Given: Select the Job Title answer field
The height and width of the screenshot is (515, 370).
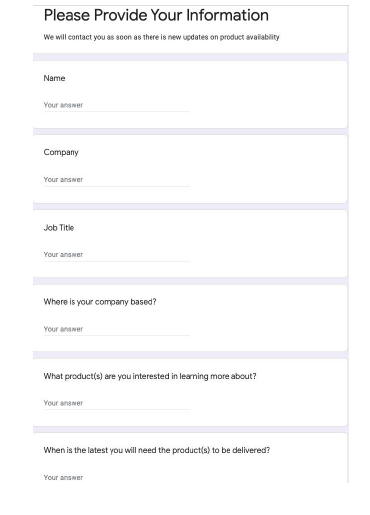Looking at the screenshot, I should click(117, 255).
